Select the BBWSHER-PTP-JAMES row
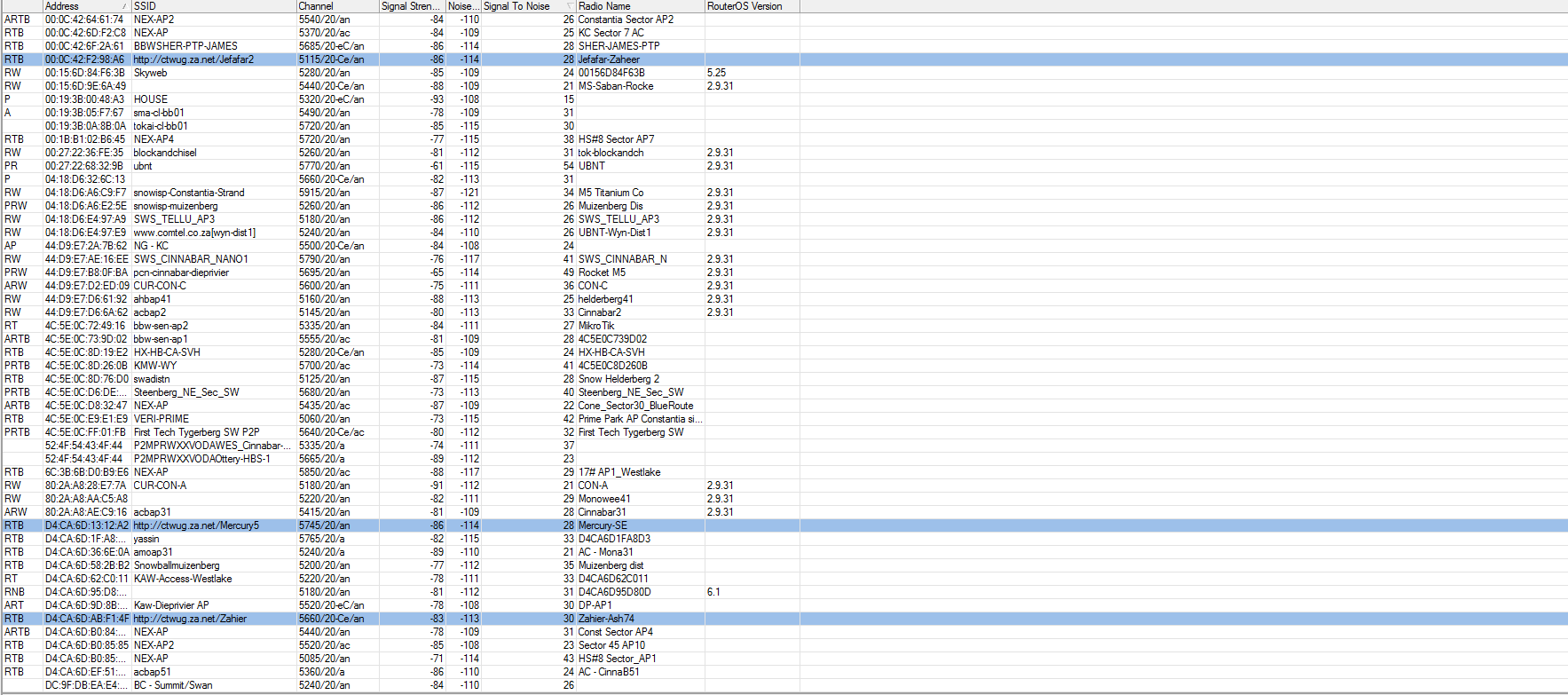The image size is (1568, 695). 185,46
